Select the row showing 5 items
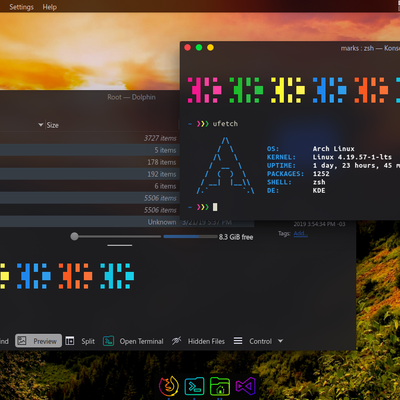This screenshot has width=400, height=400. click(x=90, y=150)
